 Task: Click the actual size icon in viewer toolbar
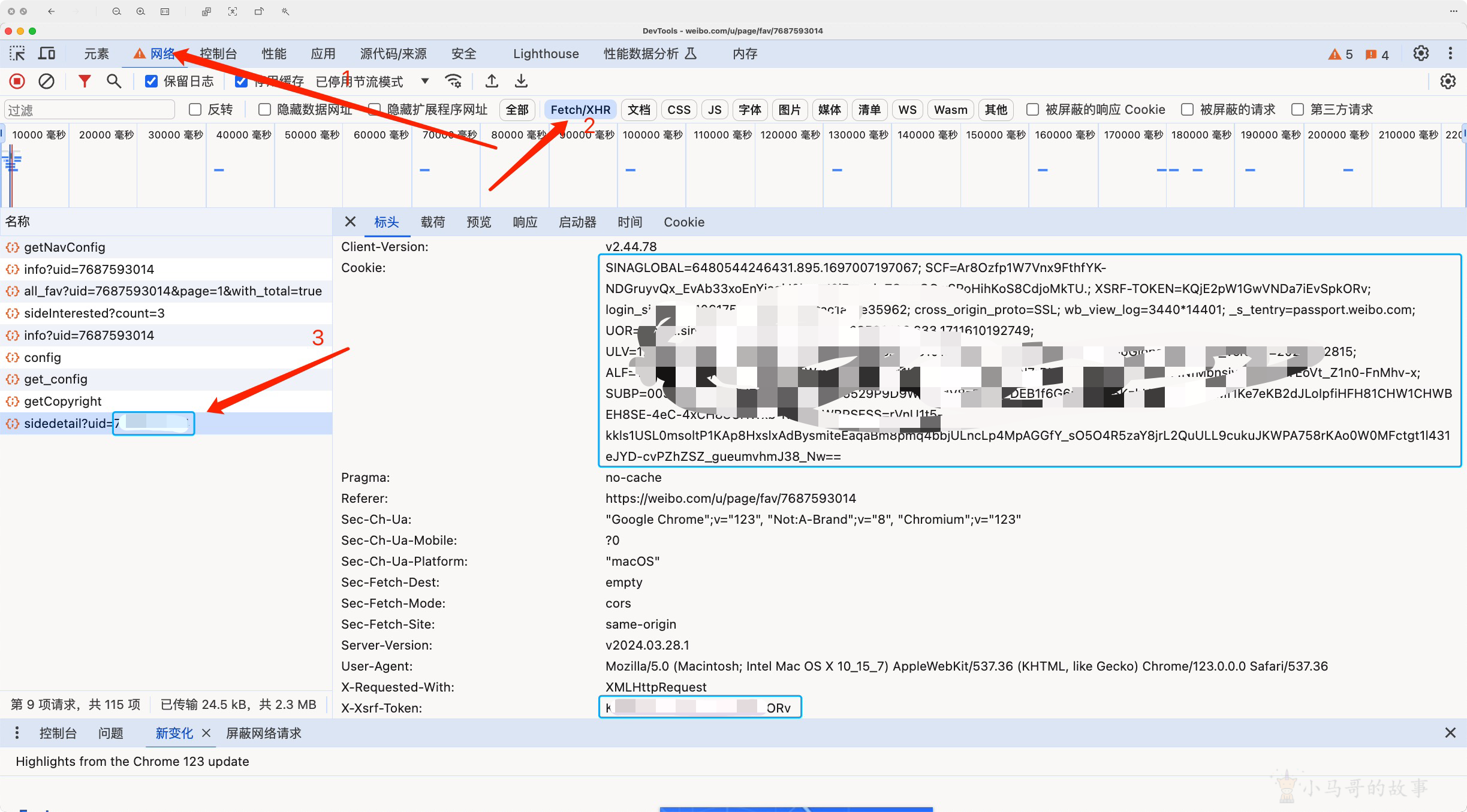click(x=165, y=11)
